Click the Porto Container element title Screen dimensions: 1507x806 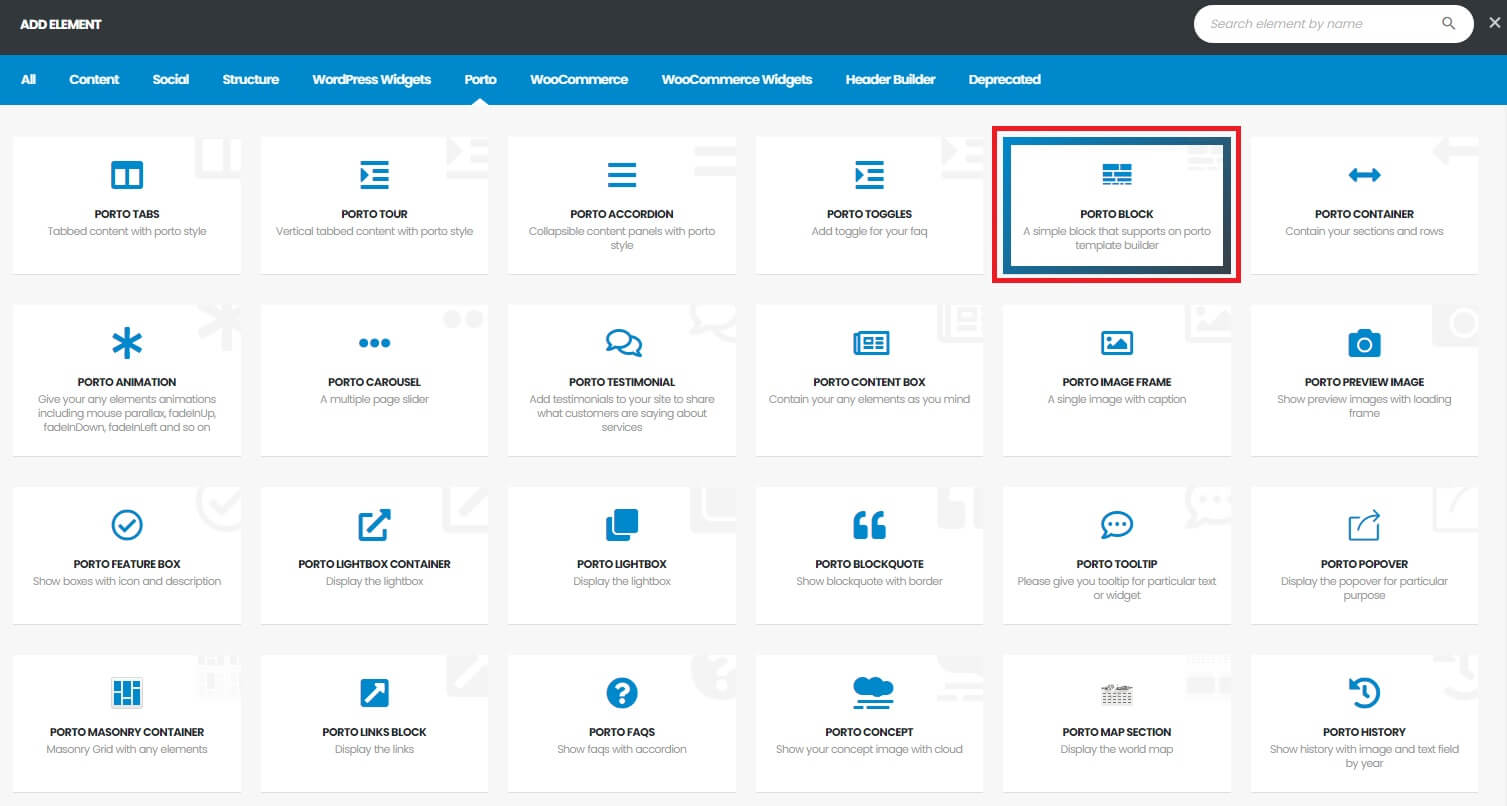tap(1364, 214)
